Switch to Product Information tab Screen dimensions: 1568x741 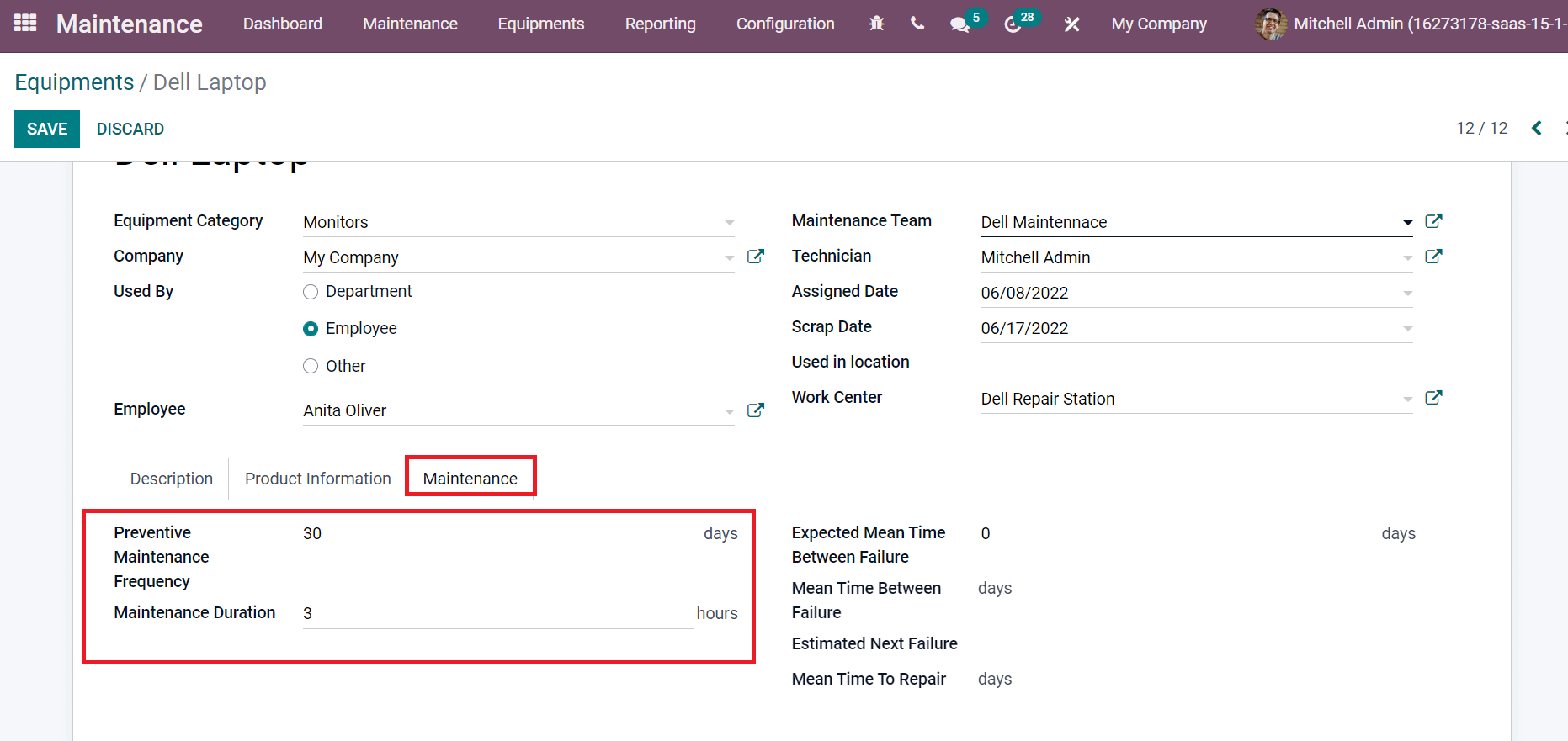(x=318, y=479)
